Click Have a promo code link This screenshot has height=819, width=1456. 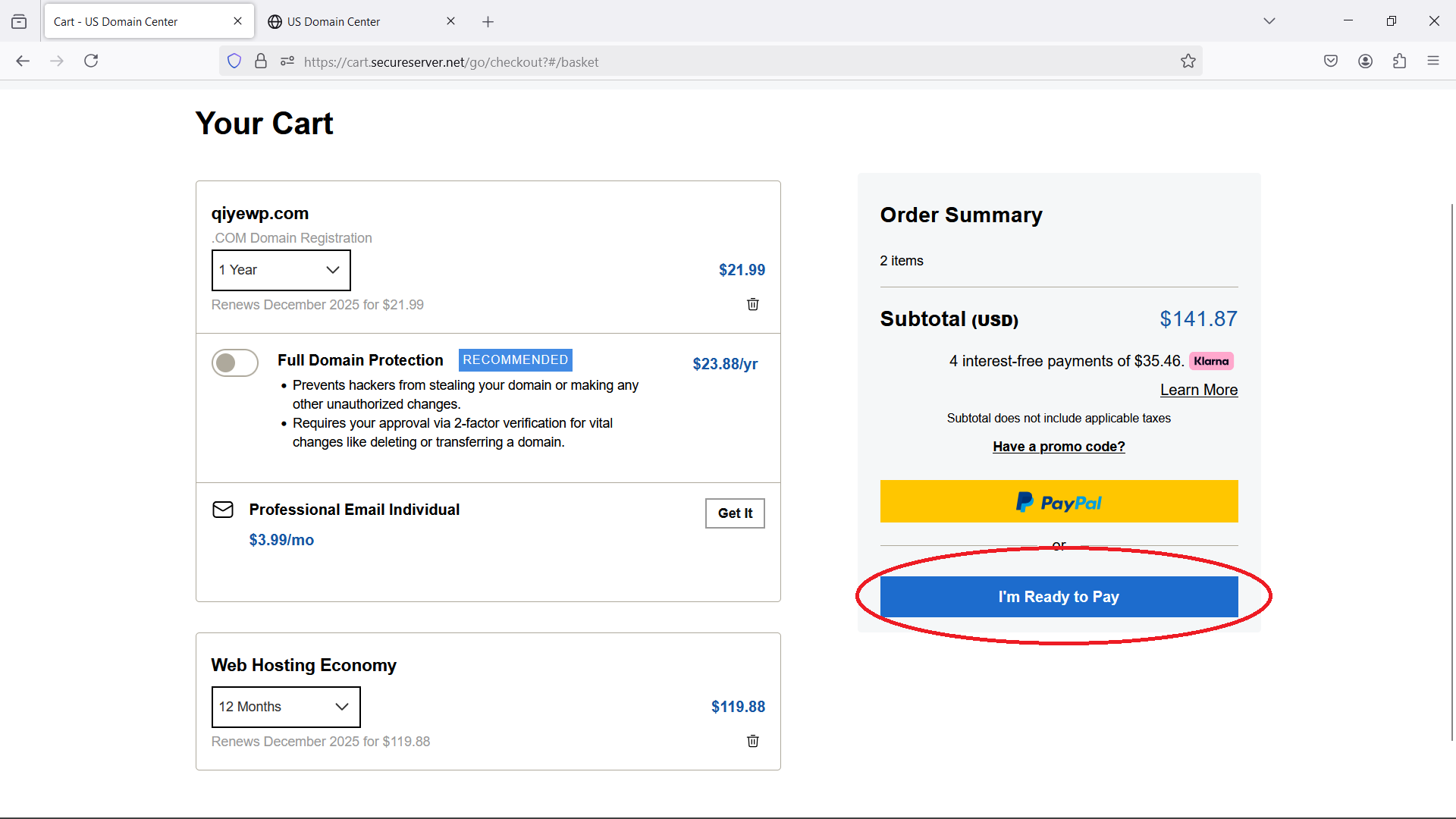pos(1058,447)
